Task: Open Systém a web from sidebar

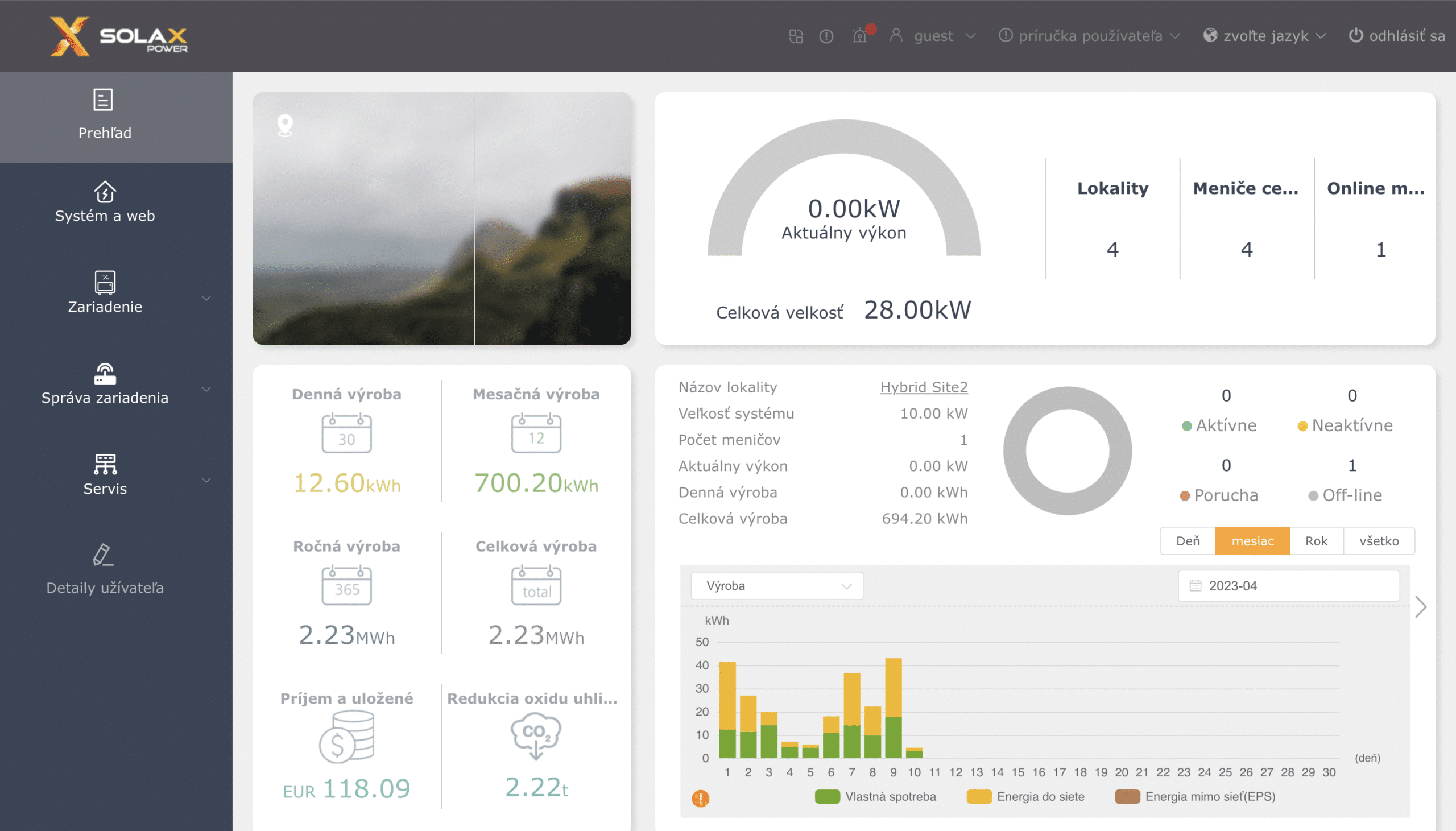Action: pyautogui.click(x=105, y=202)
